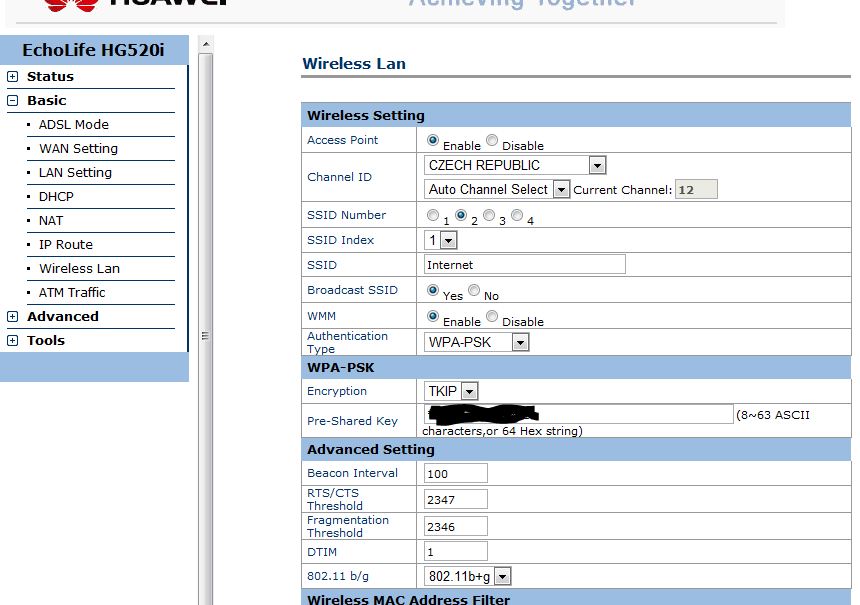Select Basic in the sidebar
The width and height of the screenshot is (860, 605).
(47, 101)
